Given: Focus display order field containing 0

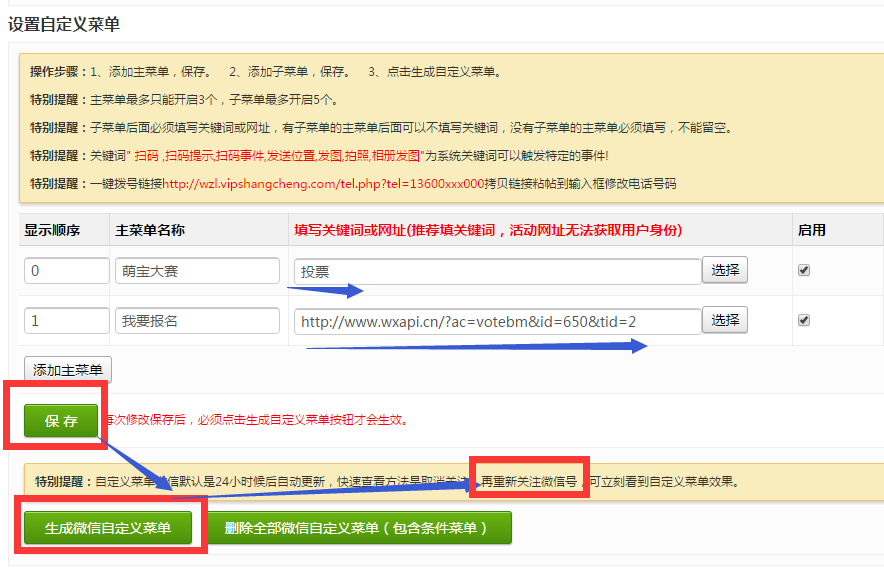Looking at the screenshot, I should 66,271.
